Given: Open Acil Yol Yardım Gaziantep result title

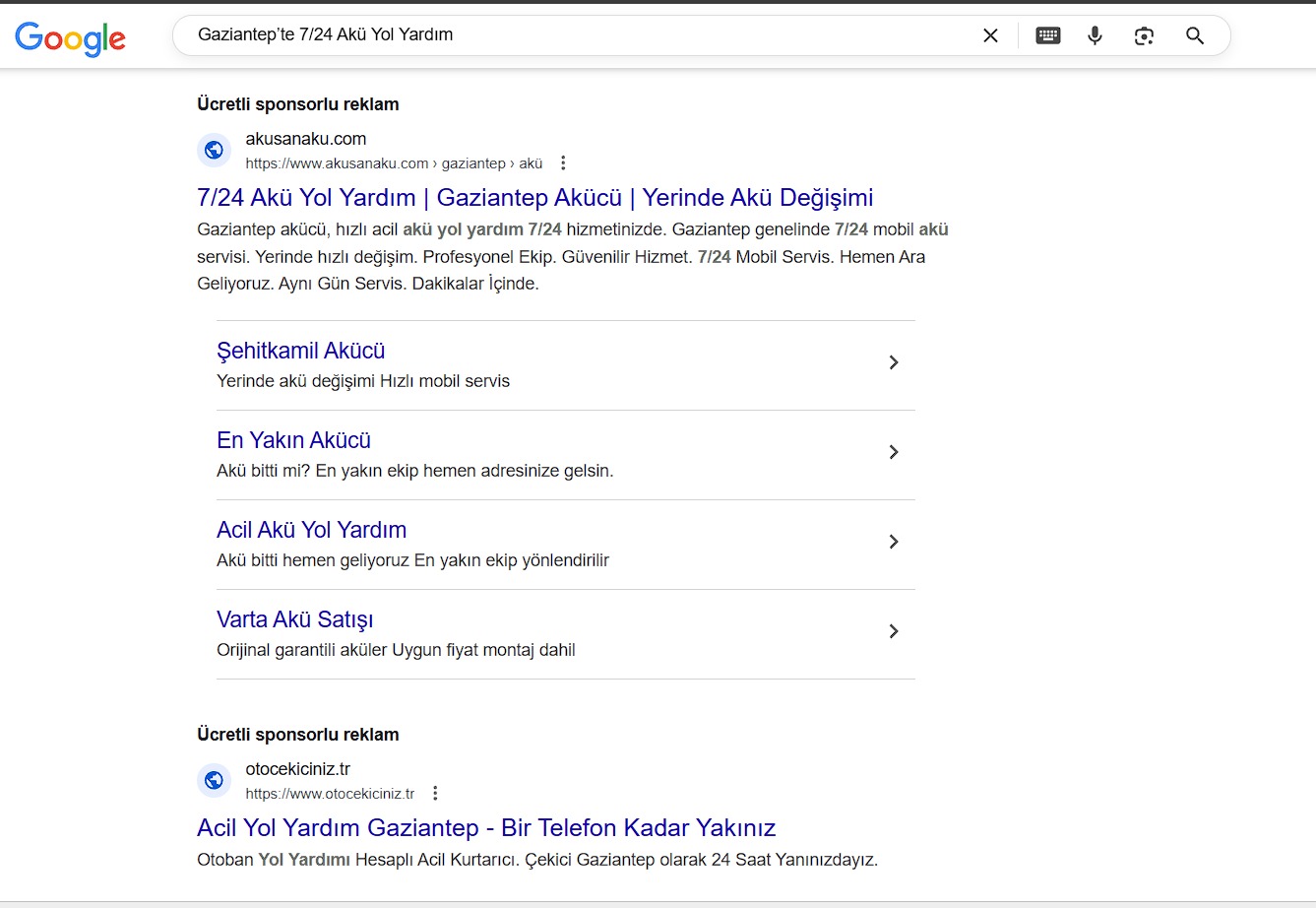Looking at the screenshot, I should tap(486, 827).
